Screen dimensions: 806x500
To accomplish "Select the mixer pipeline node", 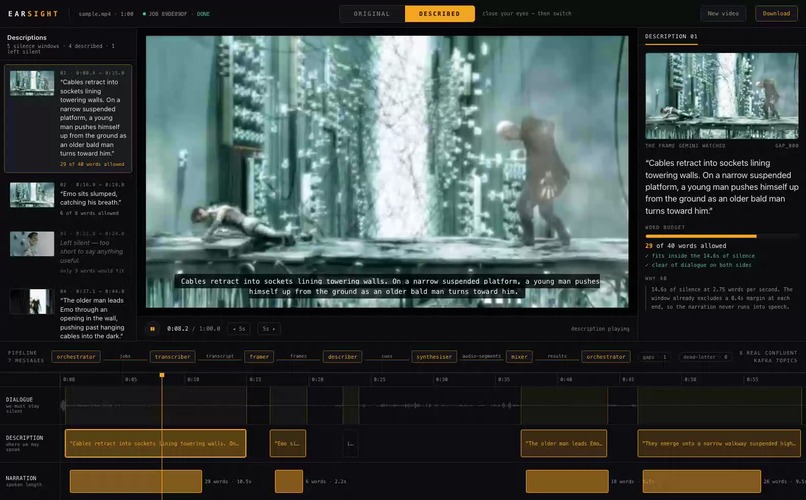I will (519, 357).
